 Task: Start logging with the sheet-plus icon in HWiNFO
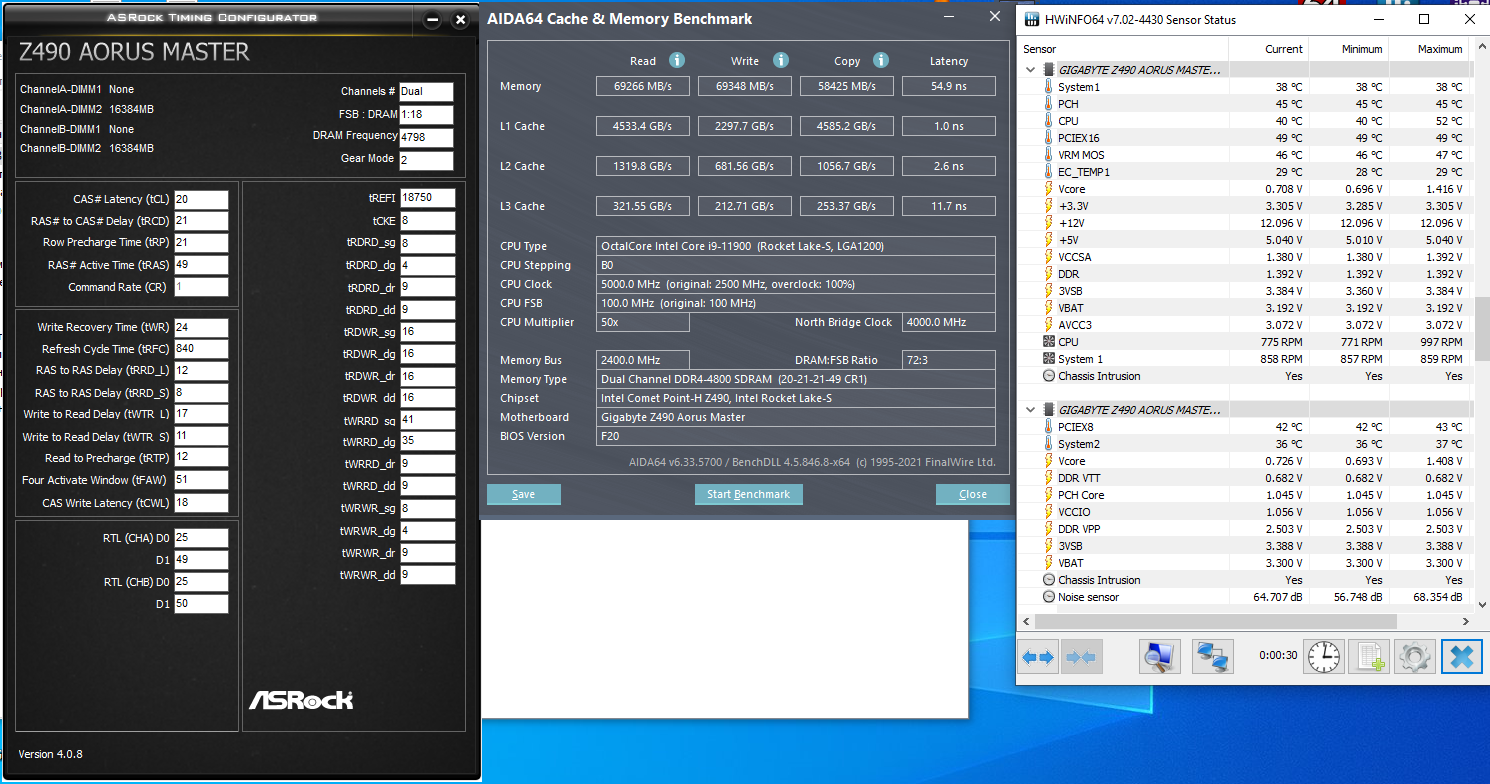pyautogui.click(x=1369, y=657)
